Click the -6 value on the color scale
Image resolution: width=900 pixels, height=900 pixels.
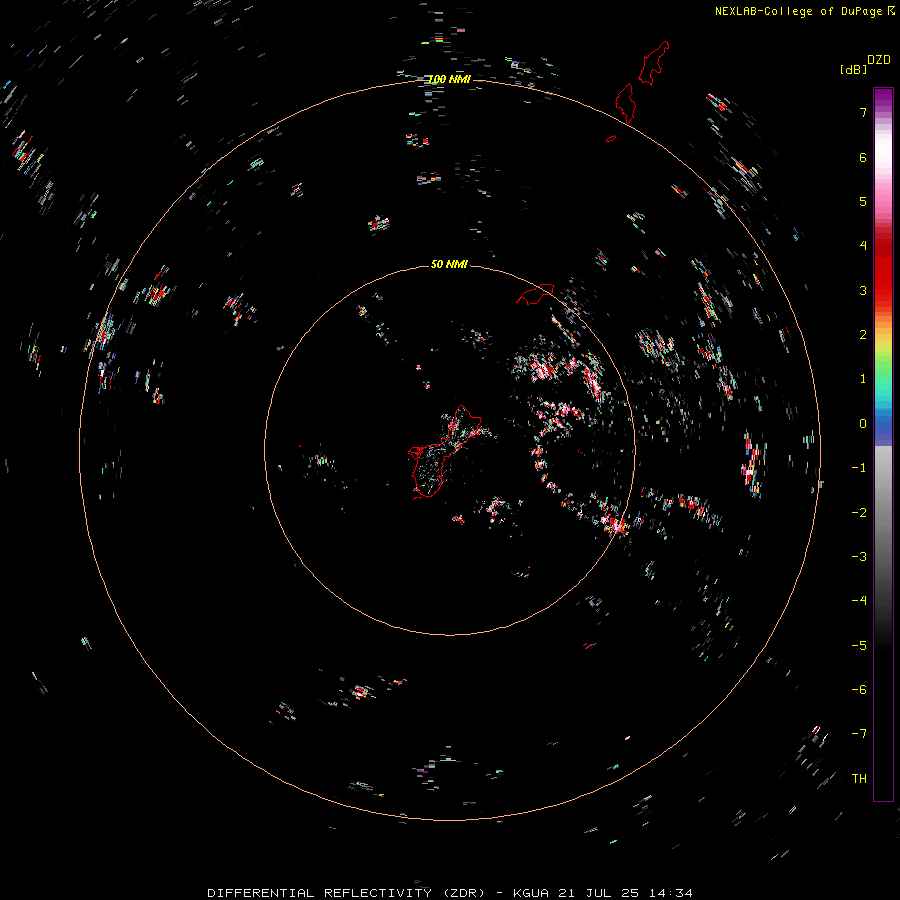859,690
